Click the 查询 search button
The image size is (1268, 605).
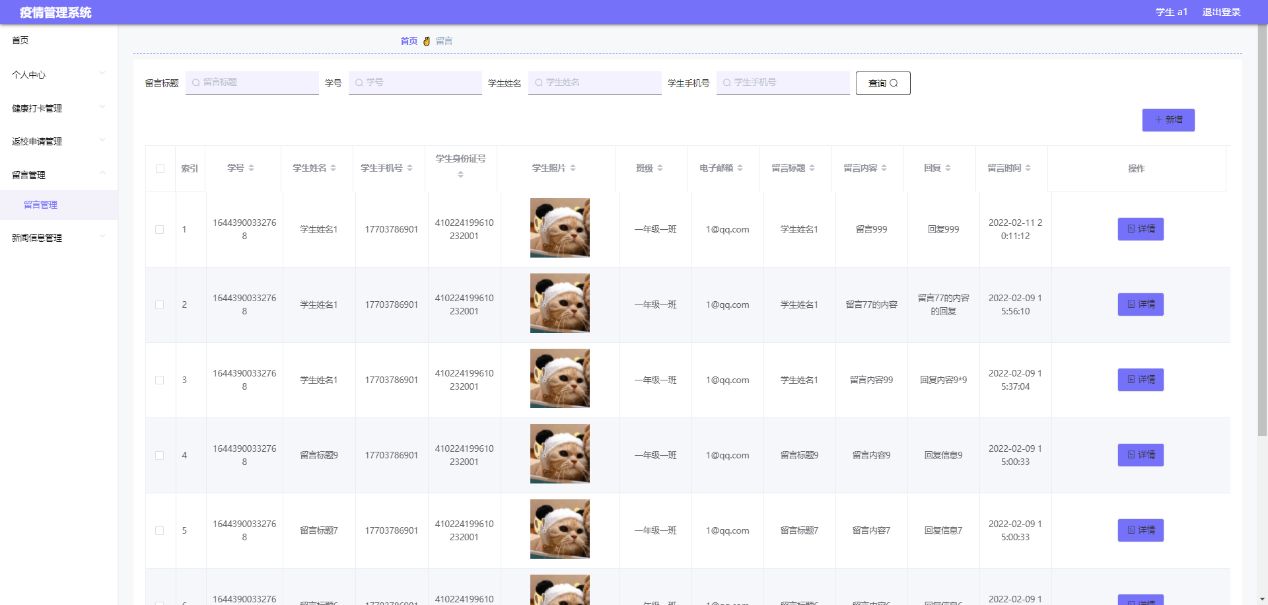point(883,83)
